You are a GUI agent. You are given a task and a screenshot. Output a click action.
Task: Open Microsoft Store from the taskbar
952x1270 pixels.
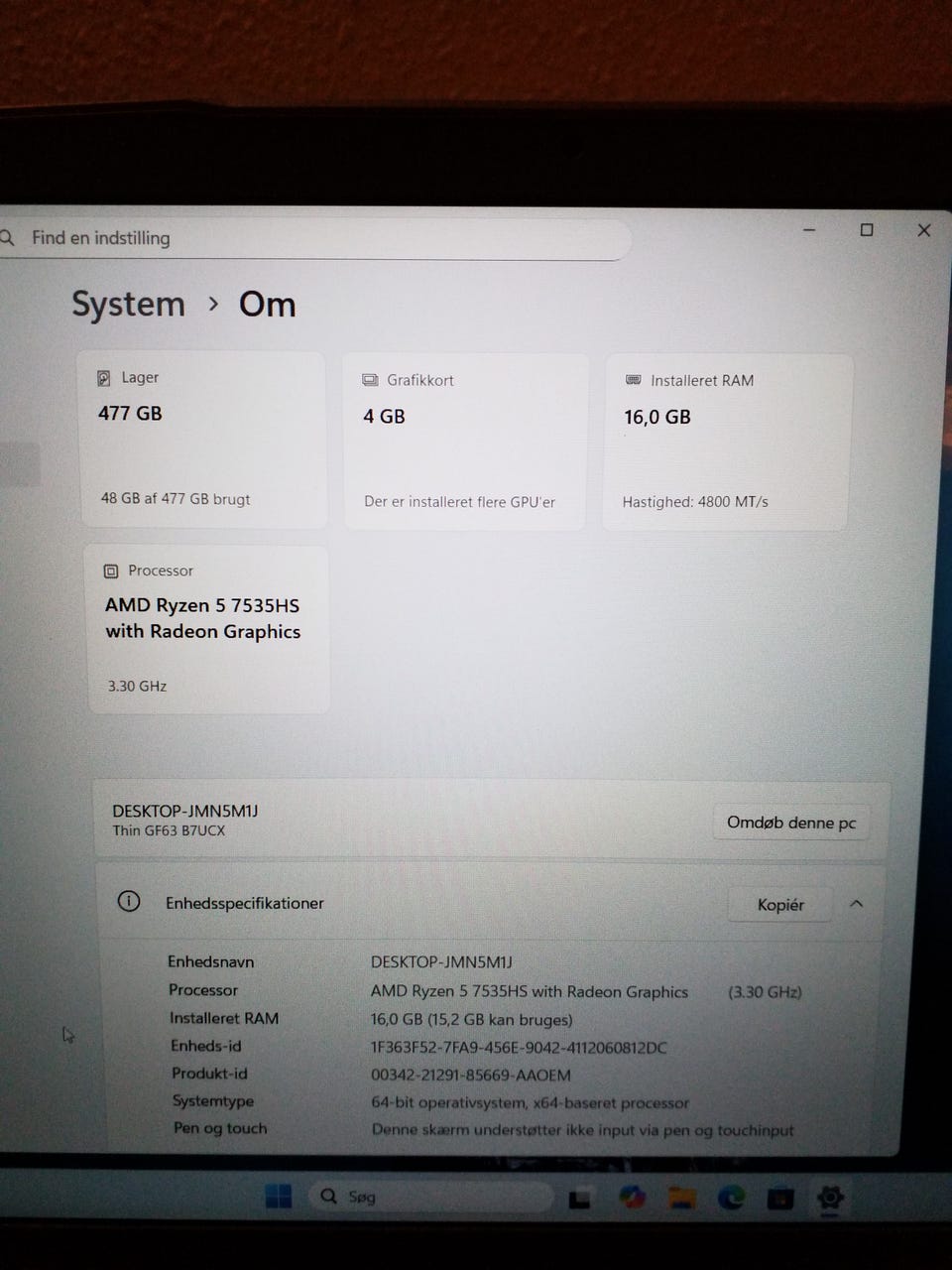(780, 1199)
